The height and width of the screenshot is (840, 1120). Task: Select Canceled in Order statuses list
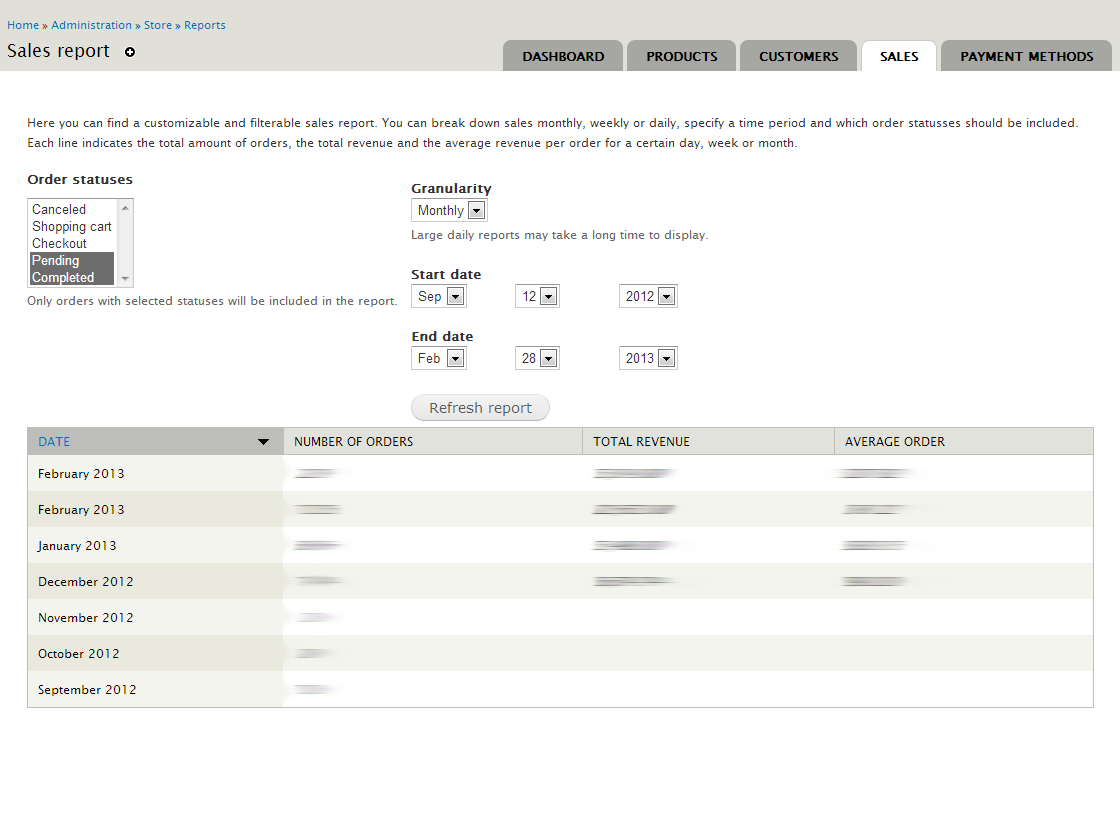pyautogui.click(x=59, y=210)
